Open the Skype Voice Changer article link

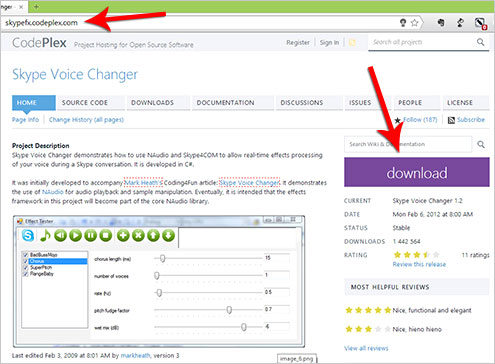(x=249, y=183)
